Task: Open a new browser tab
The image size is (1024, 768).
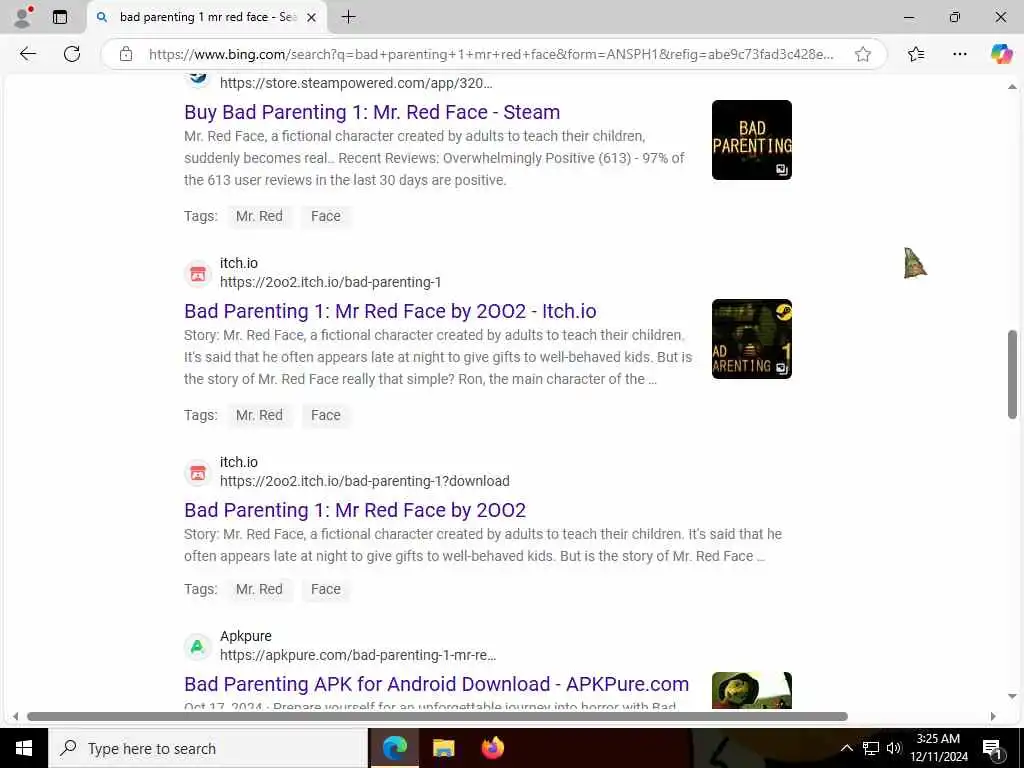Action: (x=349, y=17)
